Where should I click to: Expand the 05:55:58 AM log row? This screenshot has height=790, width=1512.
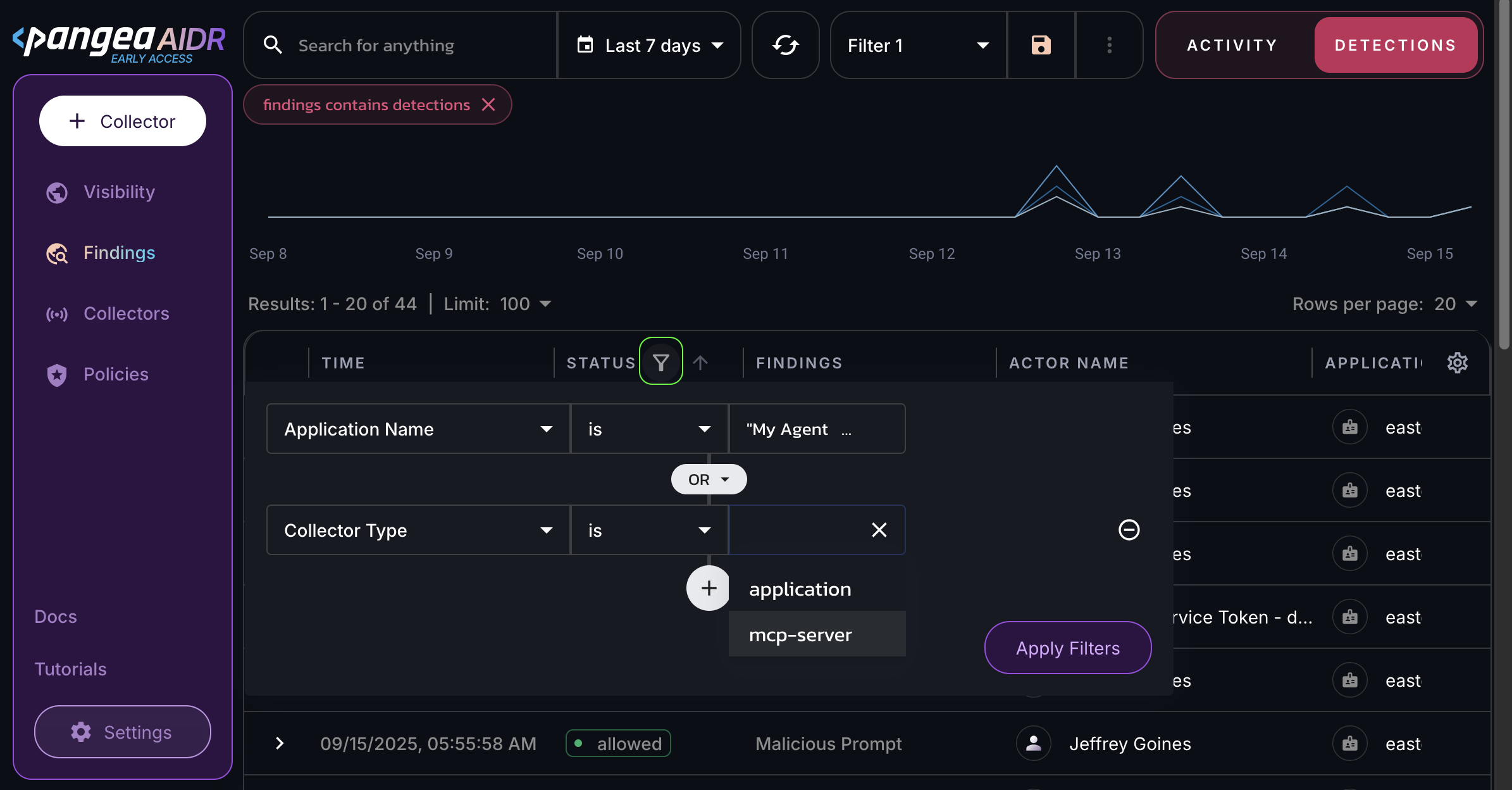coord(280,743)
